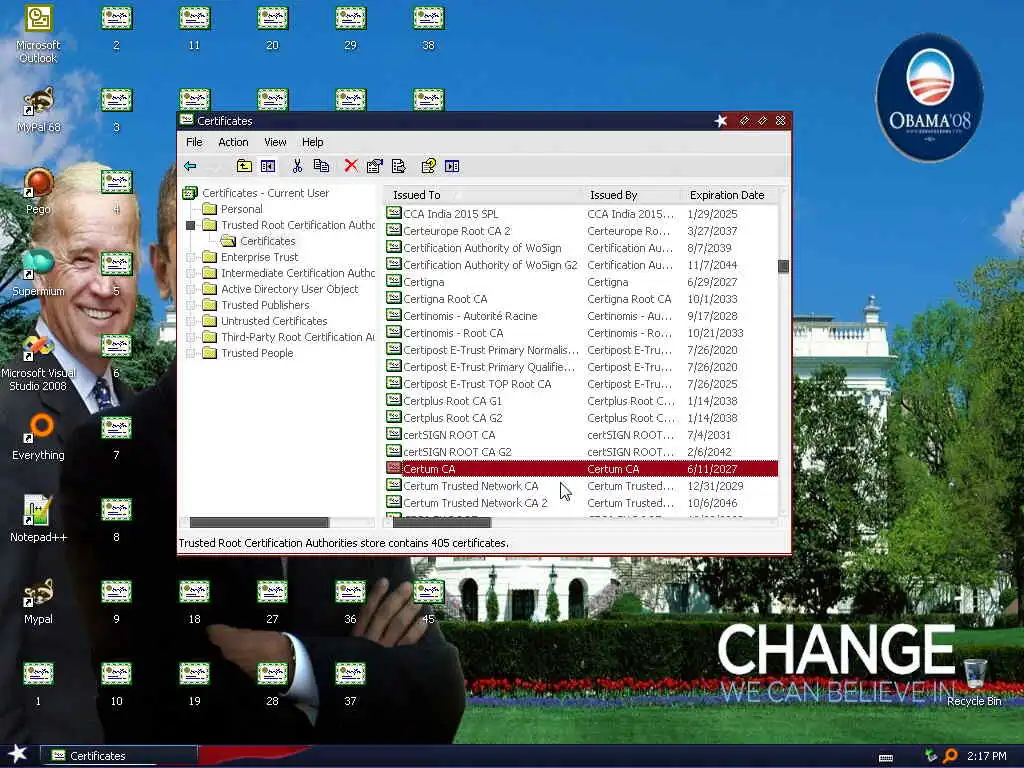The width and height of the screenshot is (1024, 768).
Task: Select the Recycle Bin desktop icon
Action: pyautogui.click(x=974, y=682)
